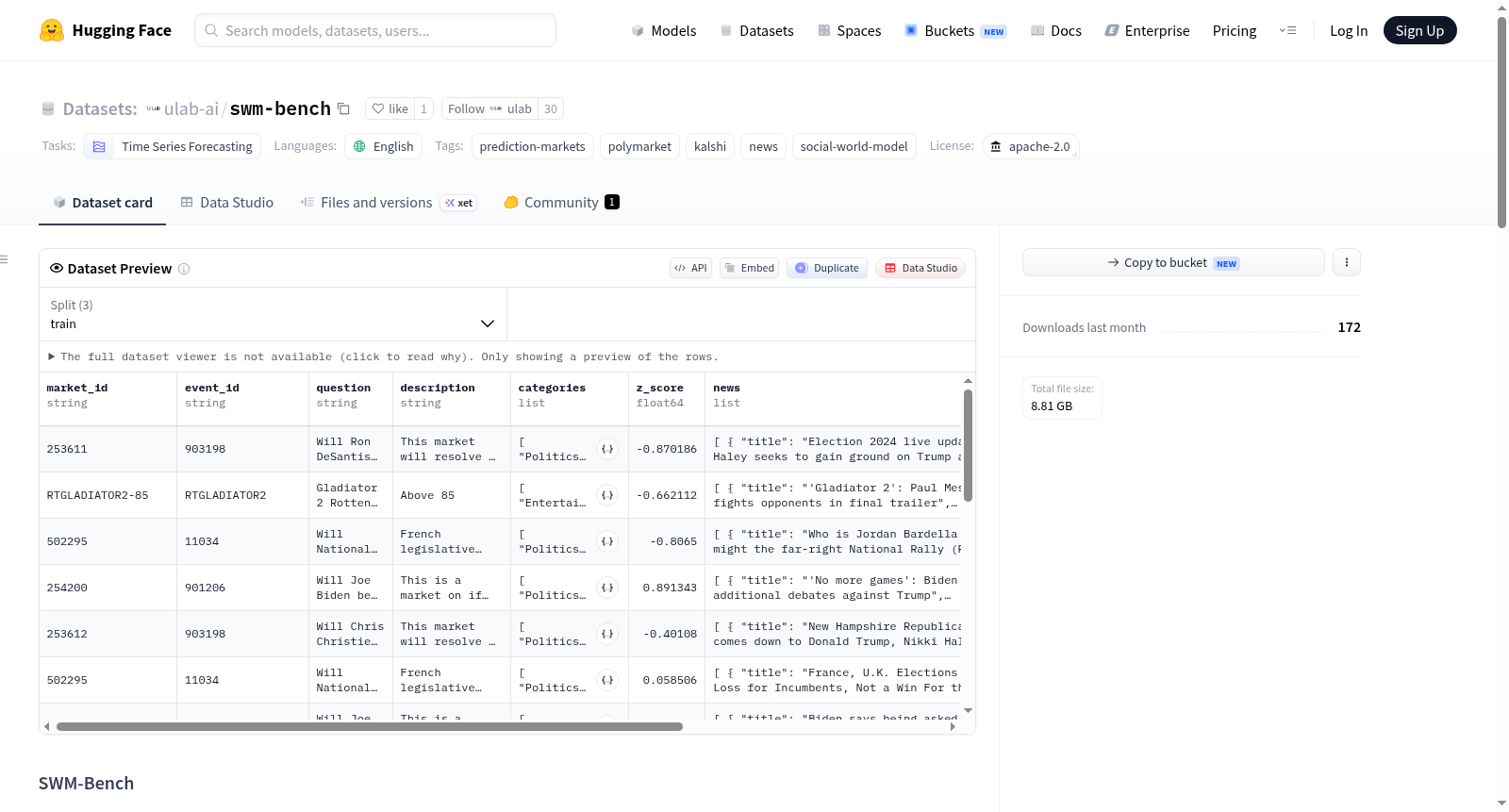Click the Copy to bucket button

[1173, 262]
